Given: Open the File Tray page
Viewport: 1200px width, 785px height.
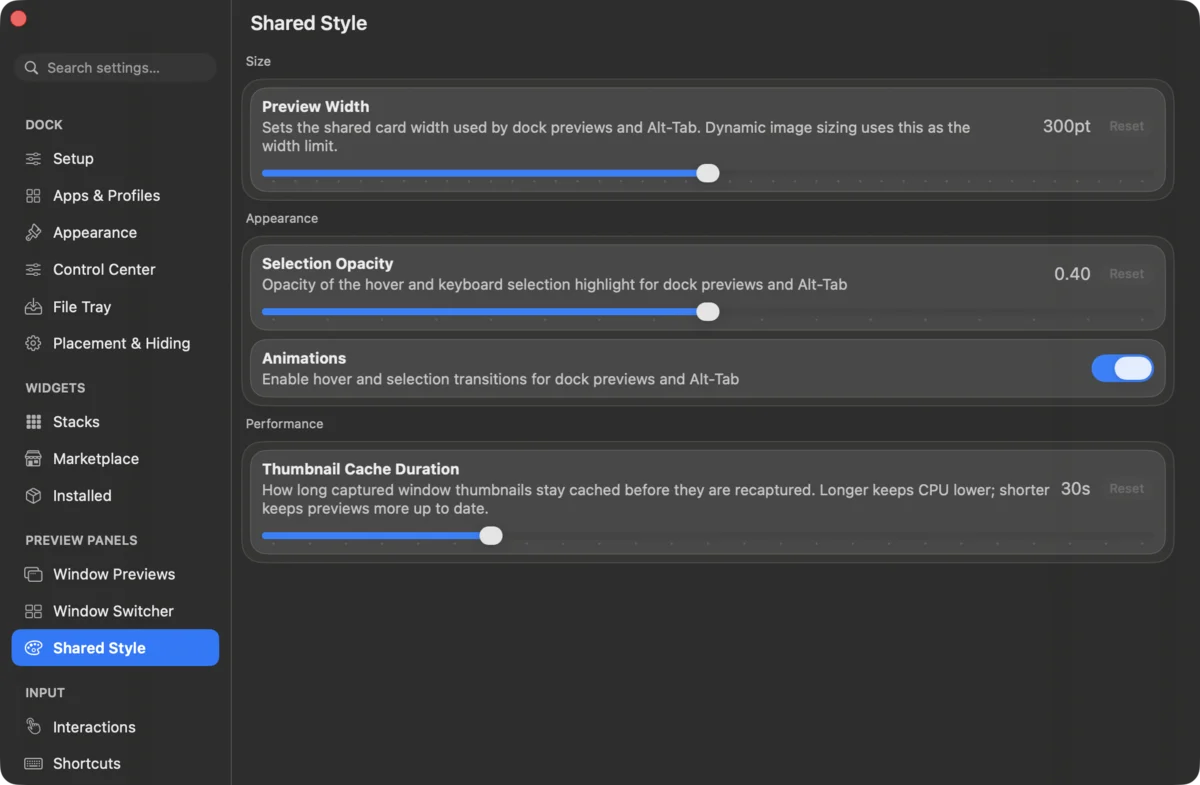Looking at the screenshot, I should [115, 307].
